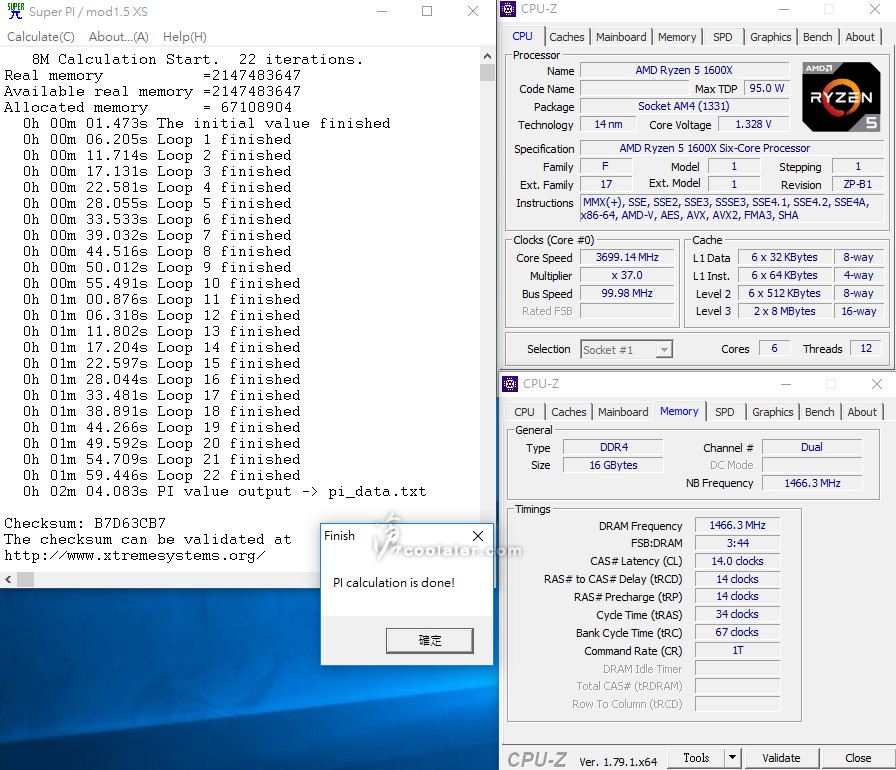
Task: Select Memory tab in lower CPU-Z window
Action: [679, 411]
